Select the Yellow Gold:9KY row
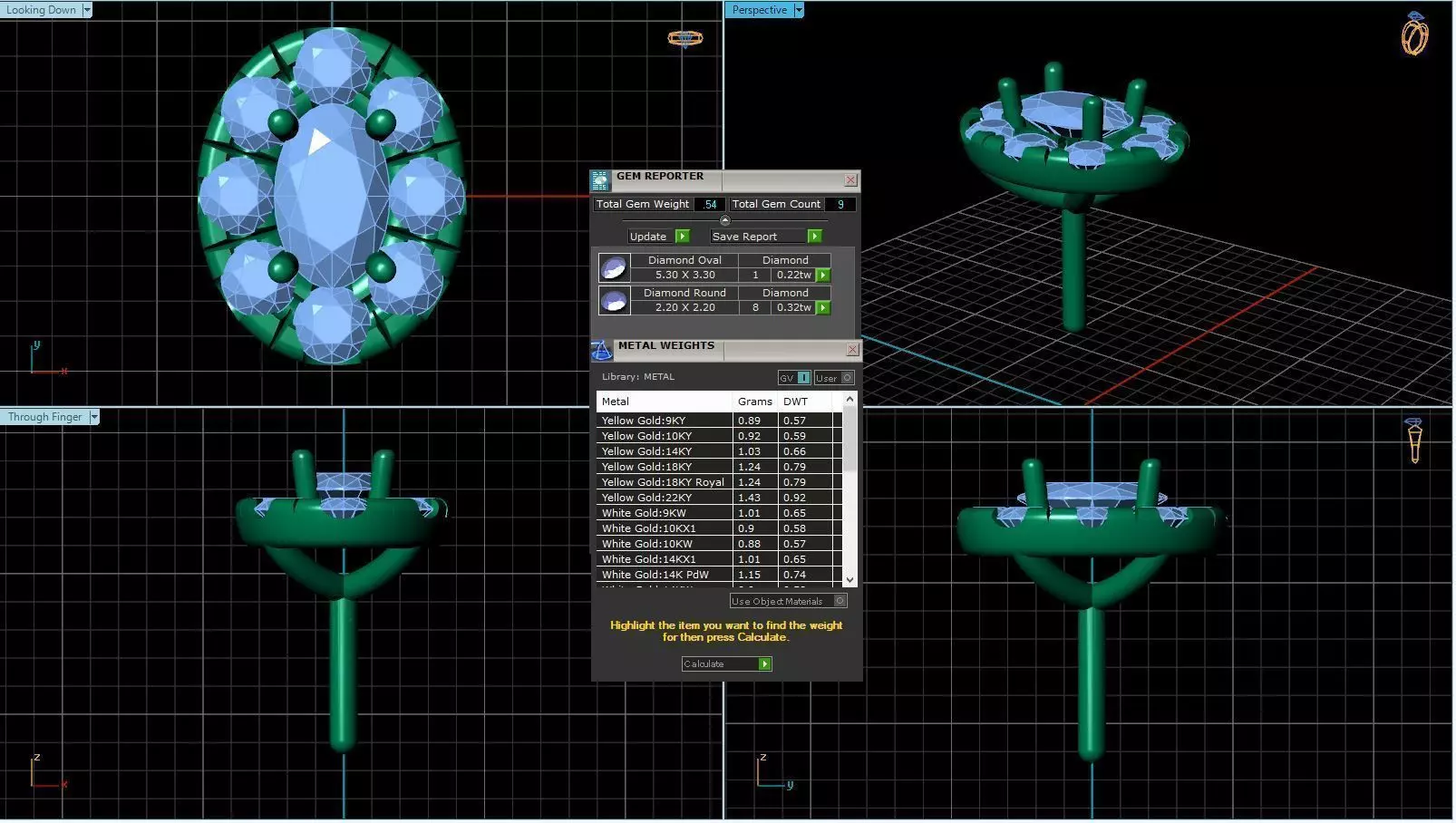Viewport: 1456px width, 823px height. pos(720,421)
